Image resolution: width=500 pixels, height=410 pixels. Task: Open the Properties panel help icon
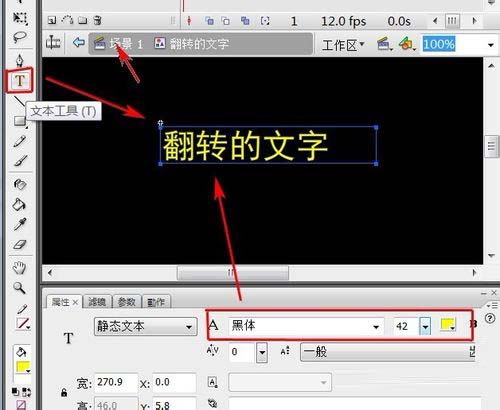point(490,319)
